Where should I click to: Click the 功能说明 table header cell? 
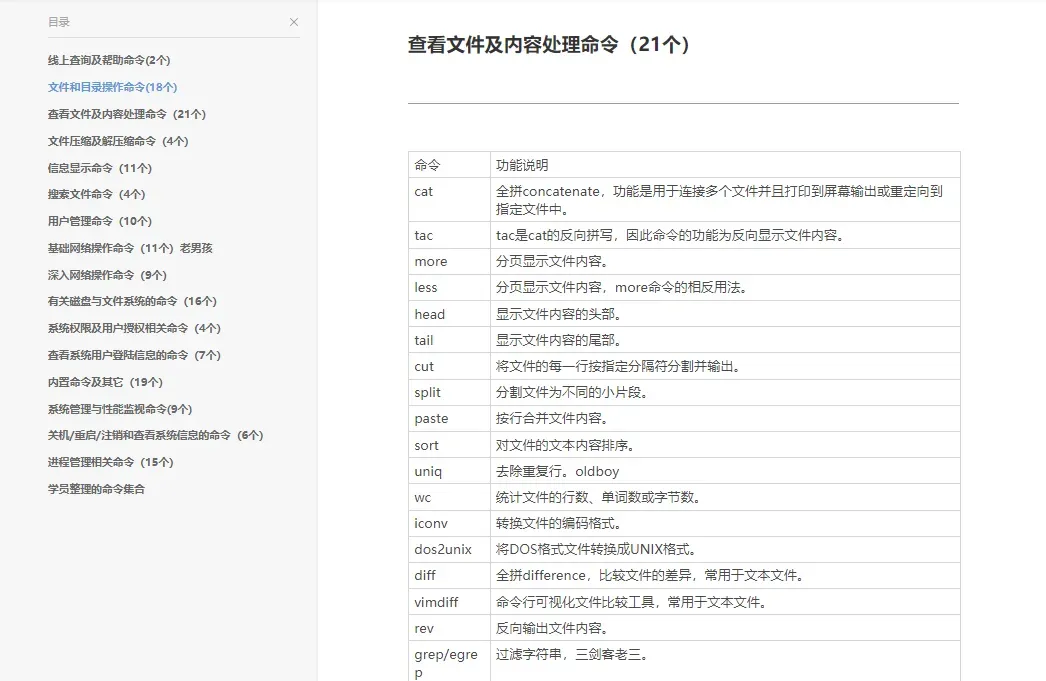[725, 165]
